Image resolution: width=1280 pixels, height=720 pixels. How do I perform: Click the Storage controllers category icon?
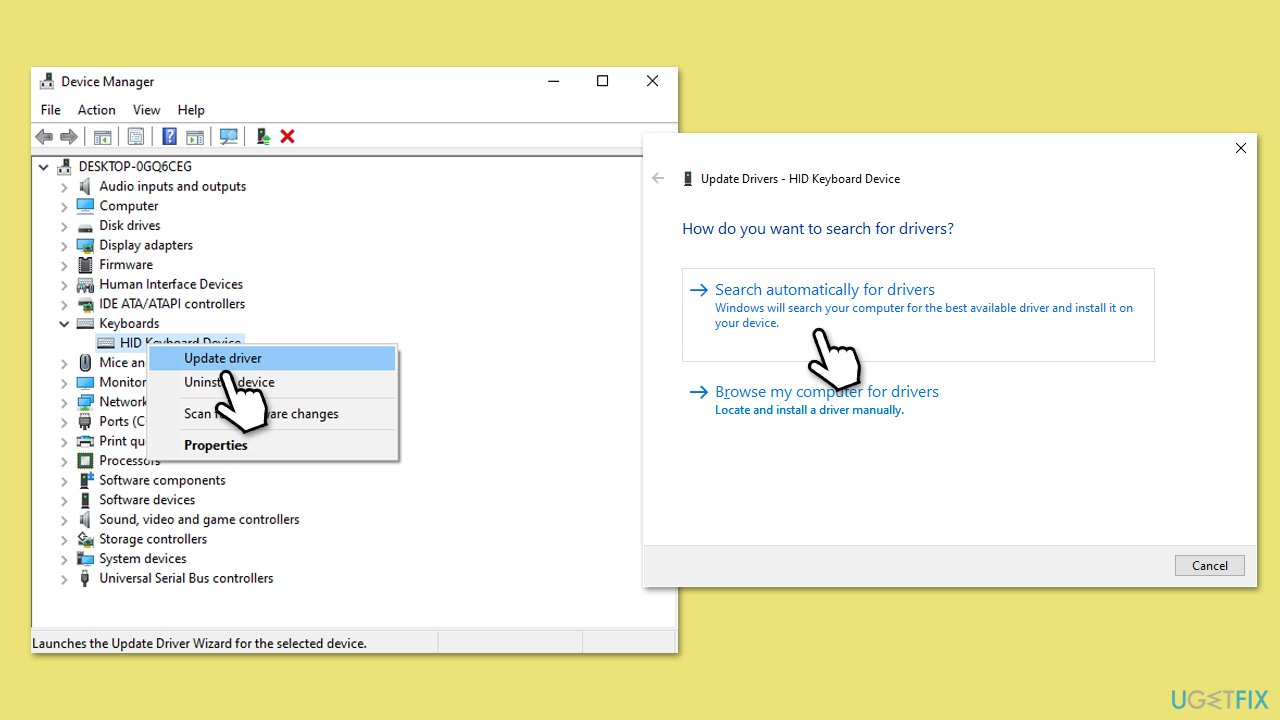86,539
